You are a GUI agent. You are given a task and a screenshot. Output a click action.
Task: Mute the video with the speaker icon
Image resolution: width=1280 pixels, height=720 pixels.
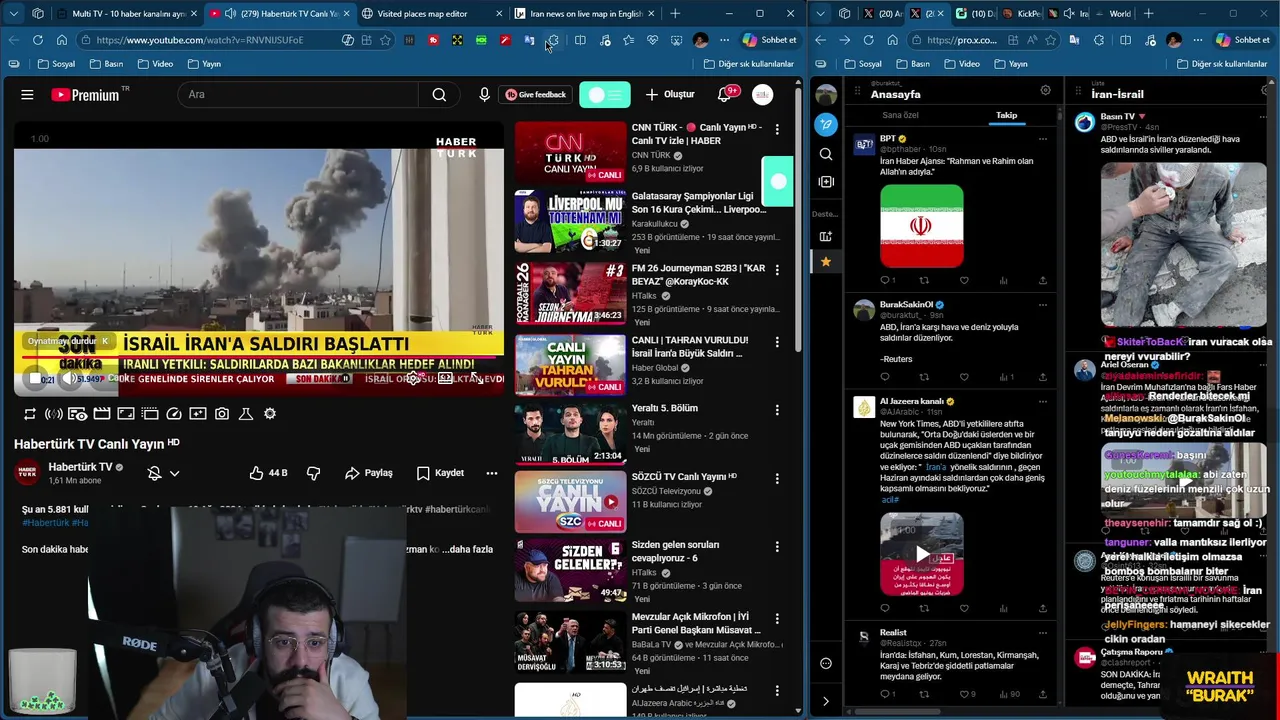tap(69, 379)
